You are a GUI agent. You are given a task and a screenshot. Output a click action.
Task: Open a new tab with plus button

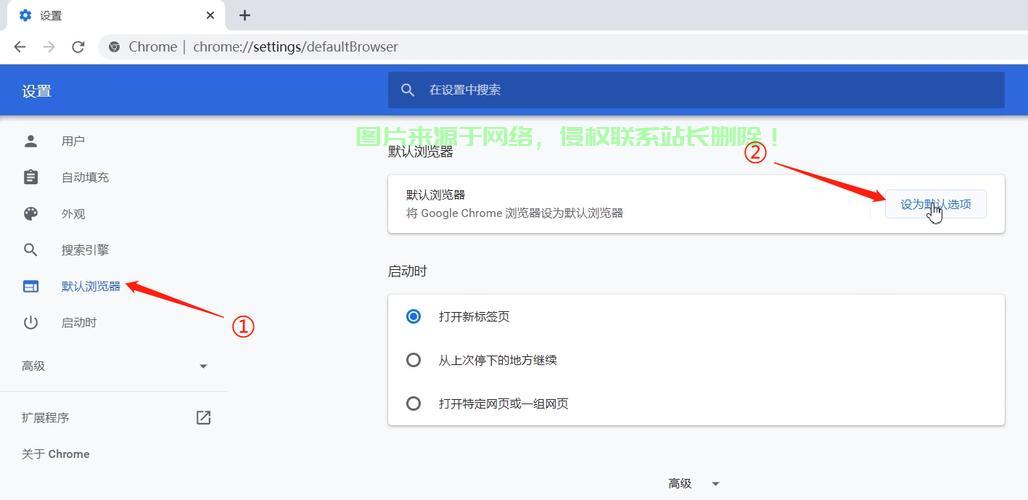(245, 15)
